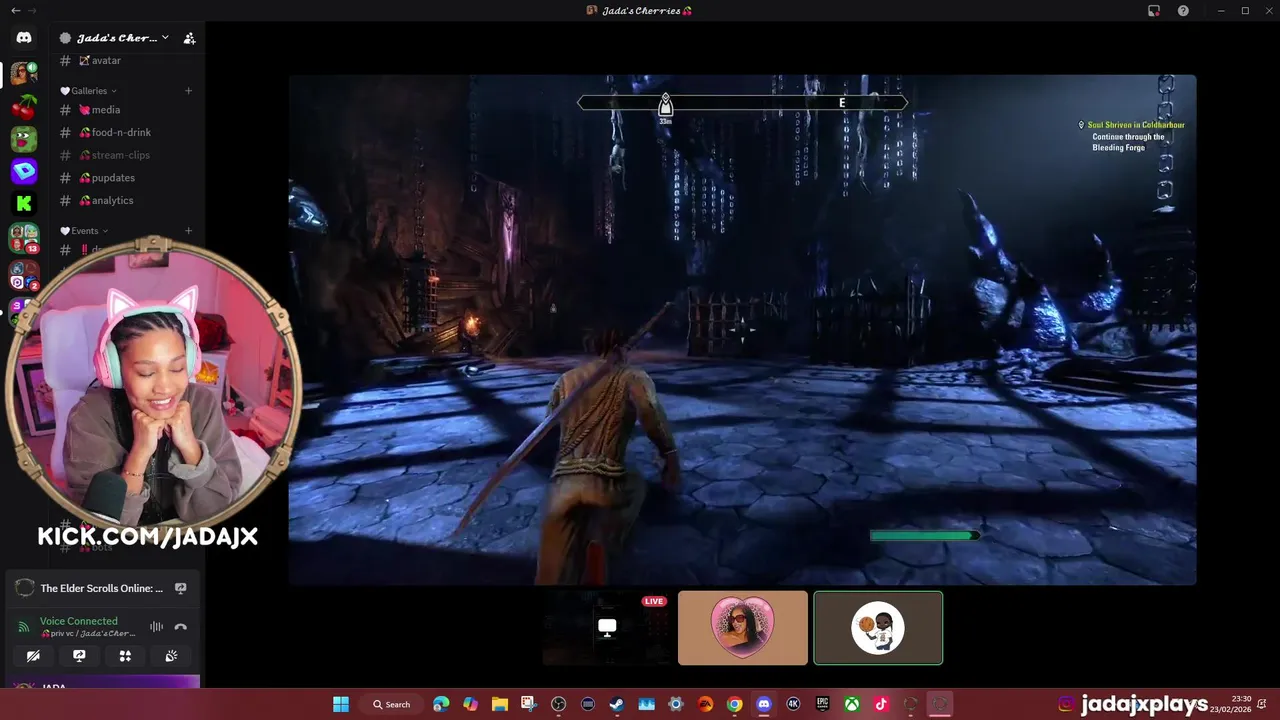Turn on camera in voice panel
The width and height of the screenshot is (1280, 720).
click(33, 656)
